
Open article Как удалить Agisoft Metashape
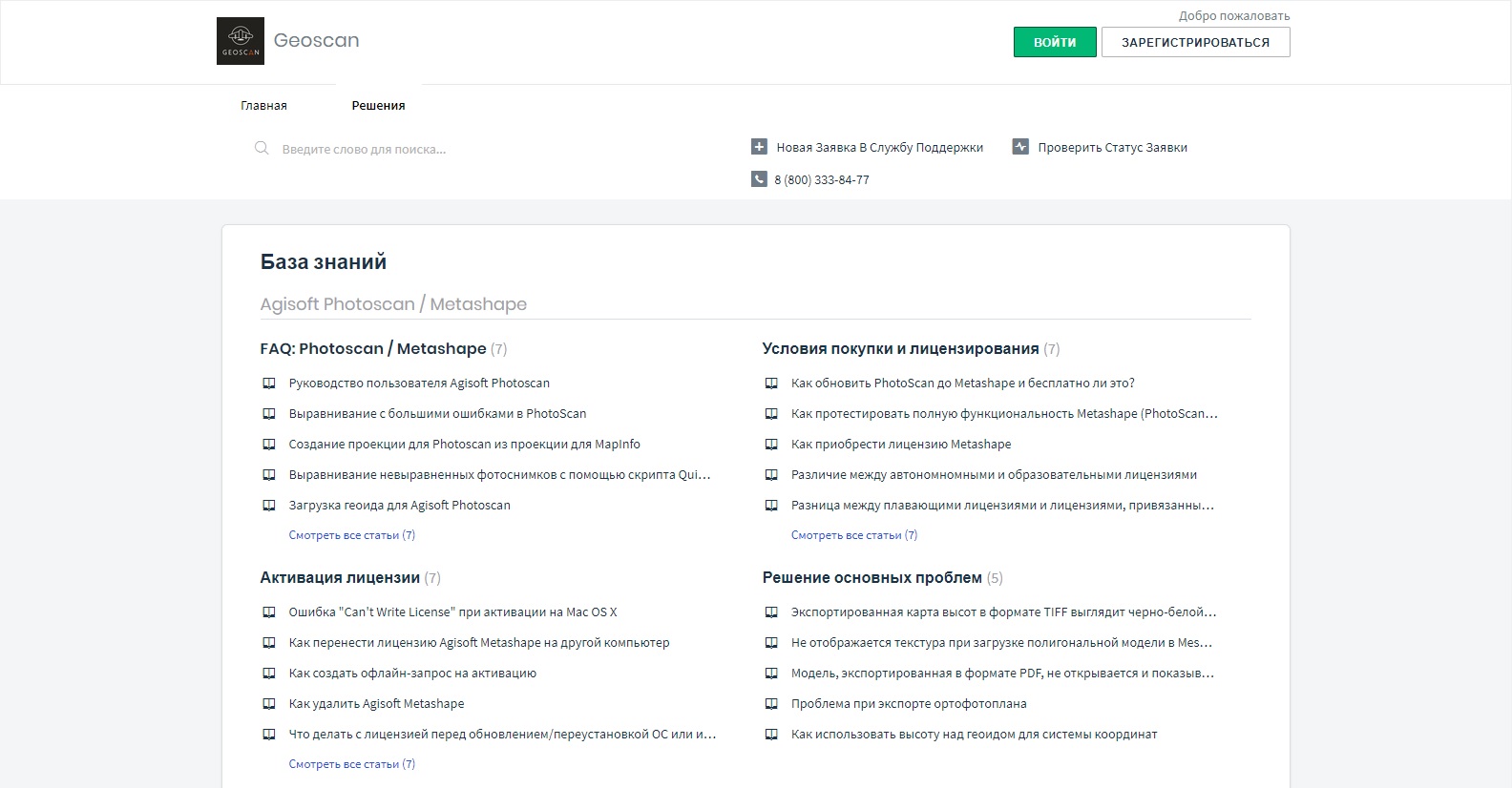click(376, 704)
